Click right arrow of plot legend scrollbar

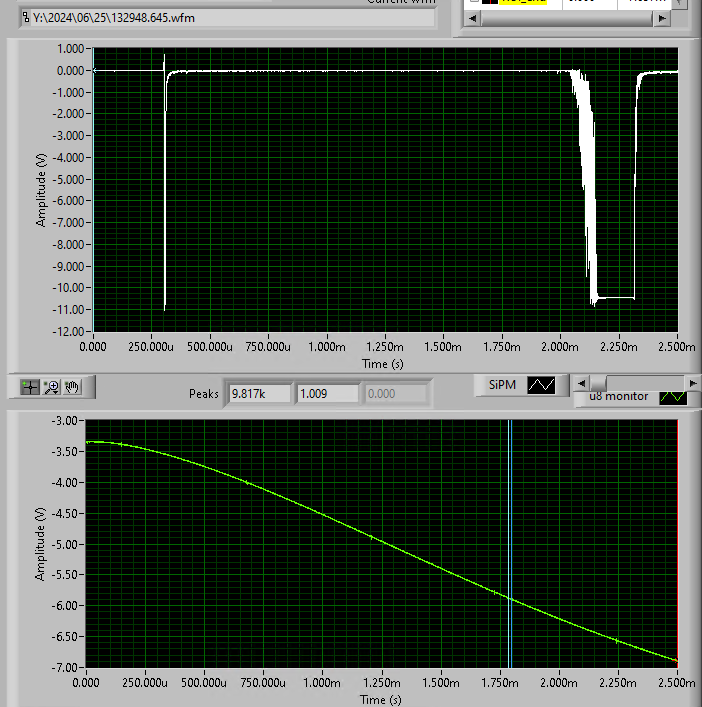click(x=693, y=383)
